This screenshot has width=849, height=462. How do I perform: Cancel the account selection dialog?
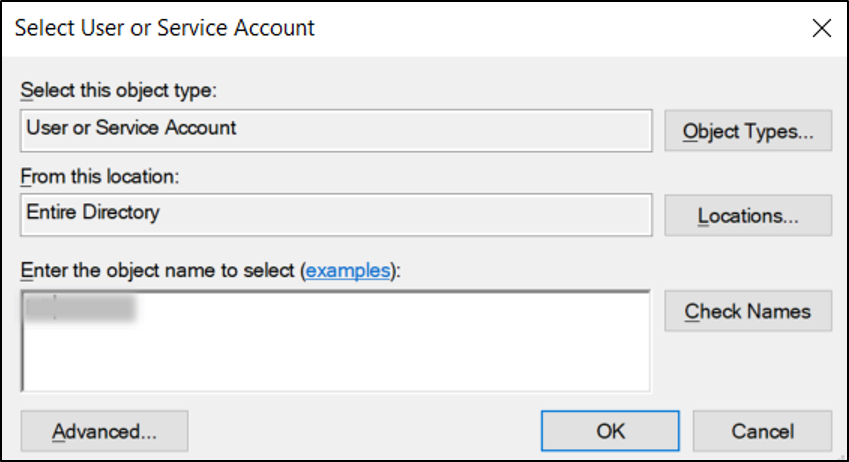762,431
